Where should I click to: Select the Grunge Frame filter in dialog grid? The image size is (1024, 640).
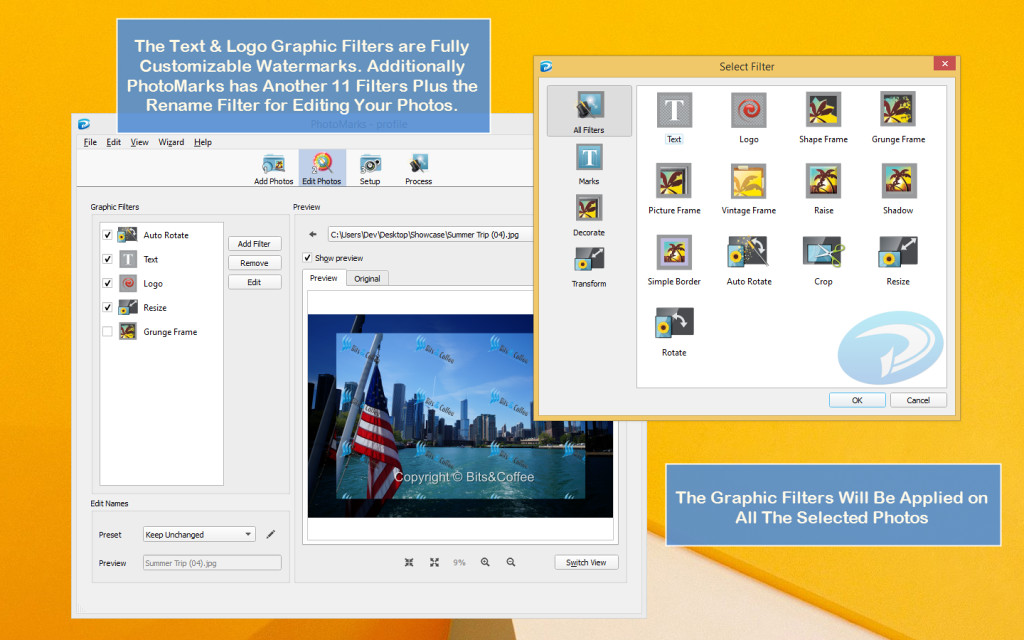tap(898, 118)
